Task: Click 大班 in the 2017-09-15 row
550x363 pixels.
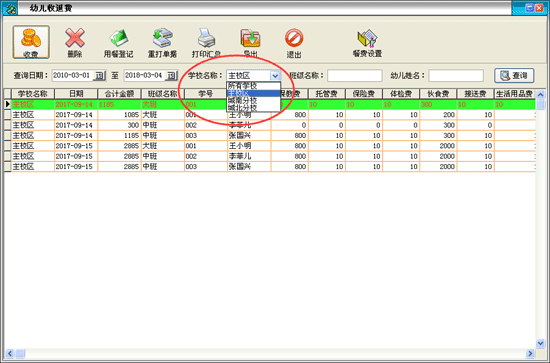Action: point(162,146)
